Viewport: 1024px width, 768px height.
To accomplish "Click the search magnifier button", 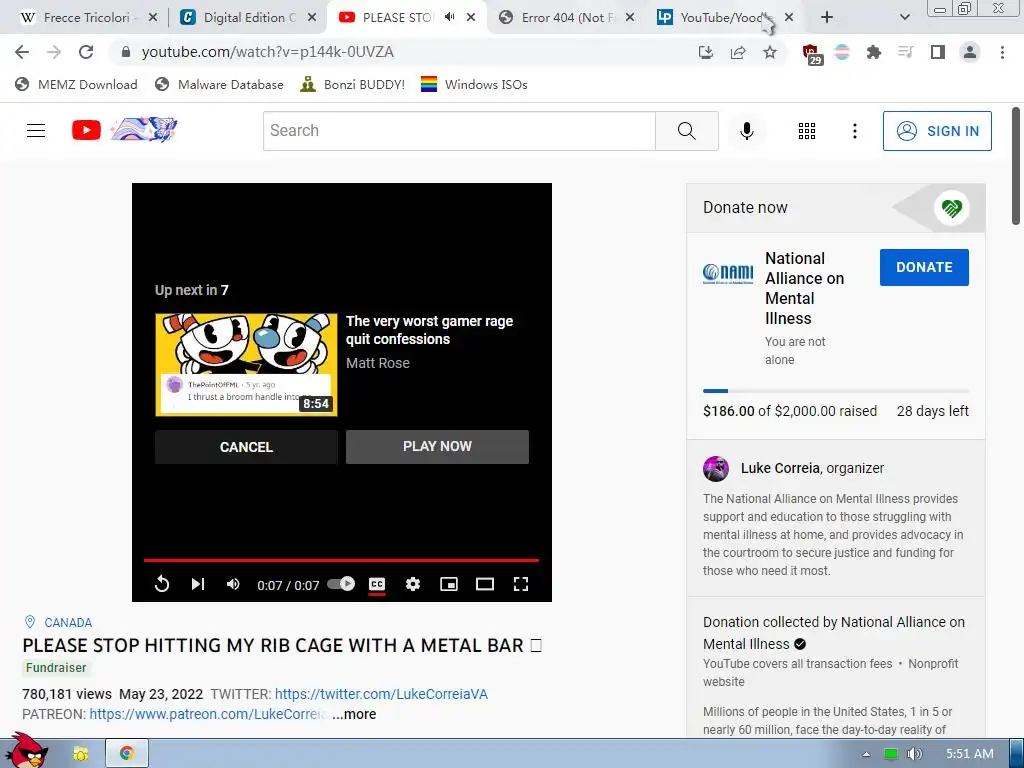I will 686,131.
